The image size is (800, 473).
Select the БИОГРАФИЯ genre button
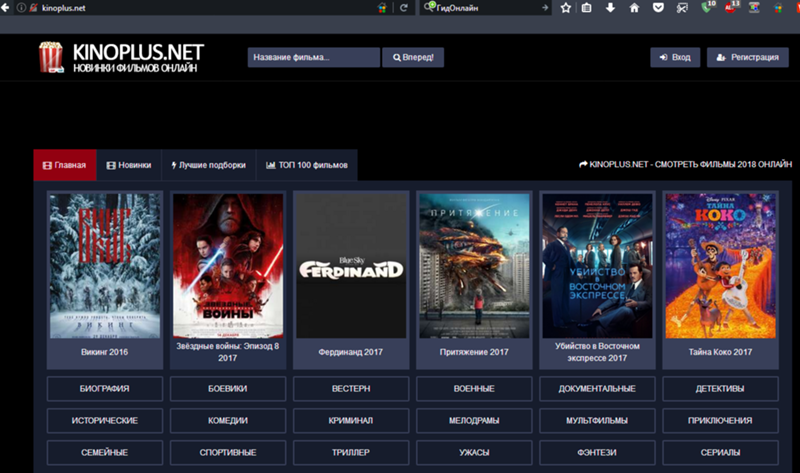click(105, 389)
